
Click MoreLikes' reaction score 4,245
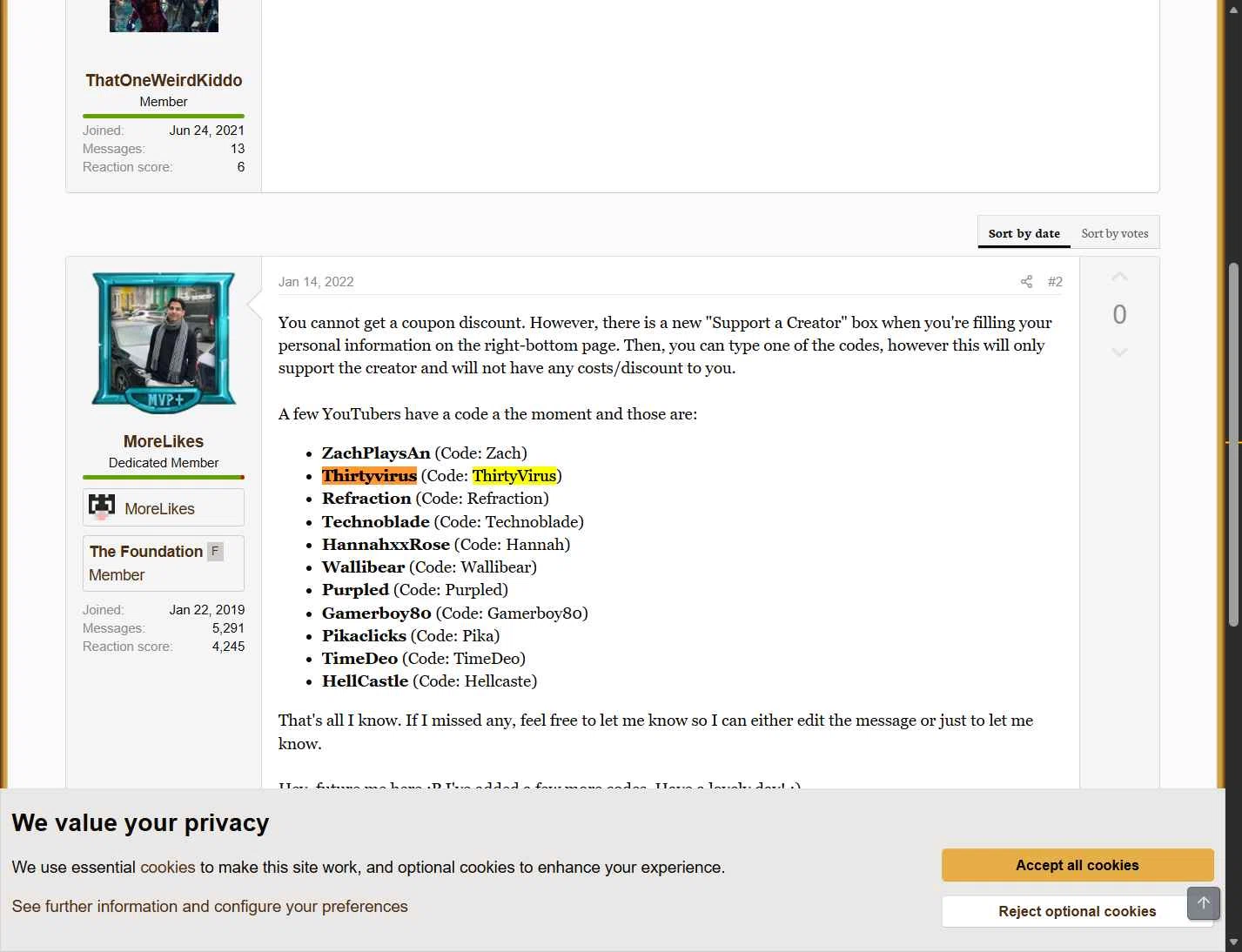228,647
